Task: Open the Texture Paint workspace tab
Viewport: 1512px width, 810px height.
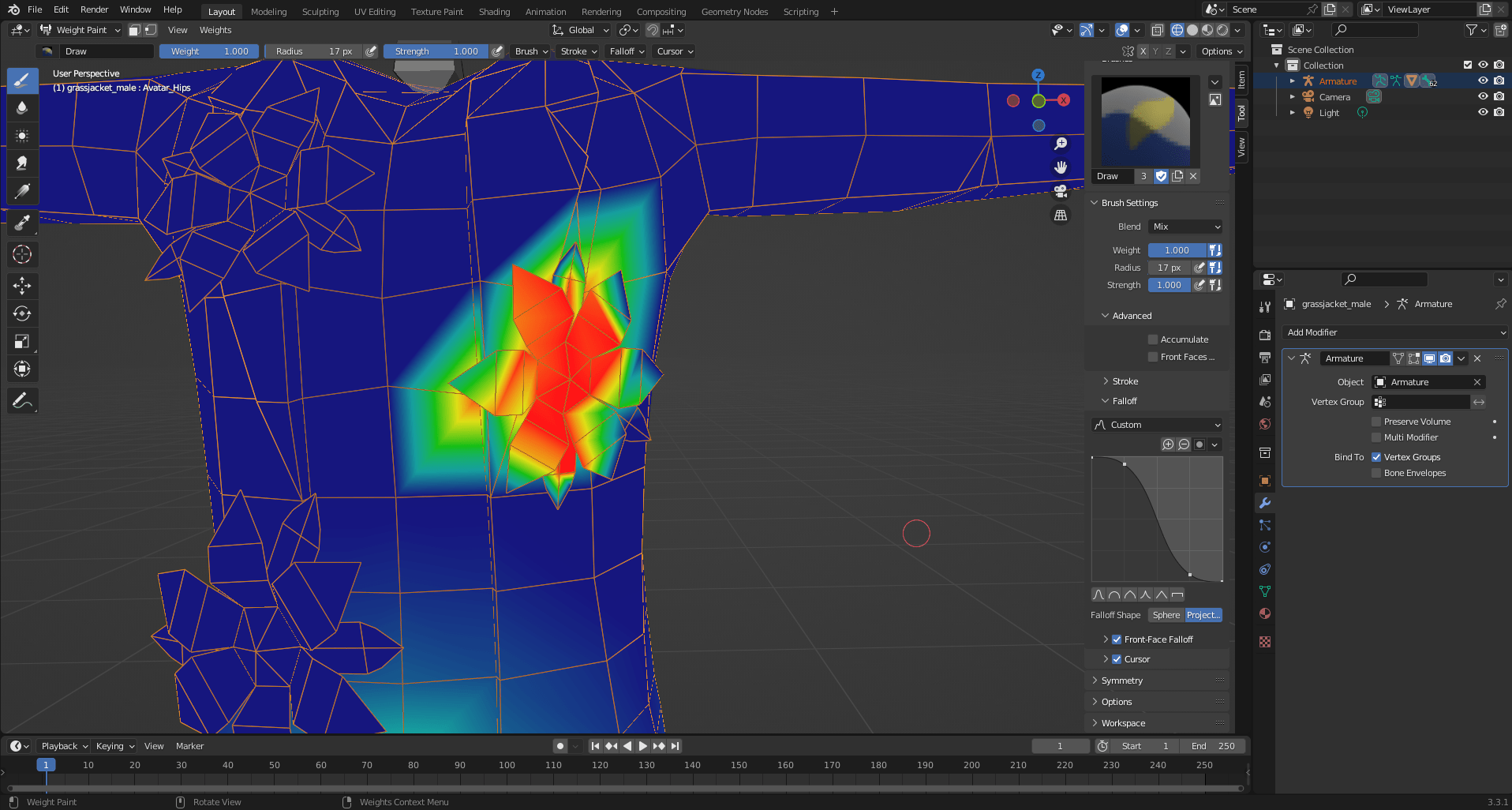Action: click(436, 11)
